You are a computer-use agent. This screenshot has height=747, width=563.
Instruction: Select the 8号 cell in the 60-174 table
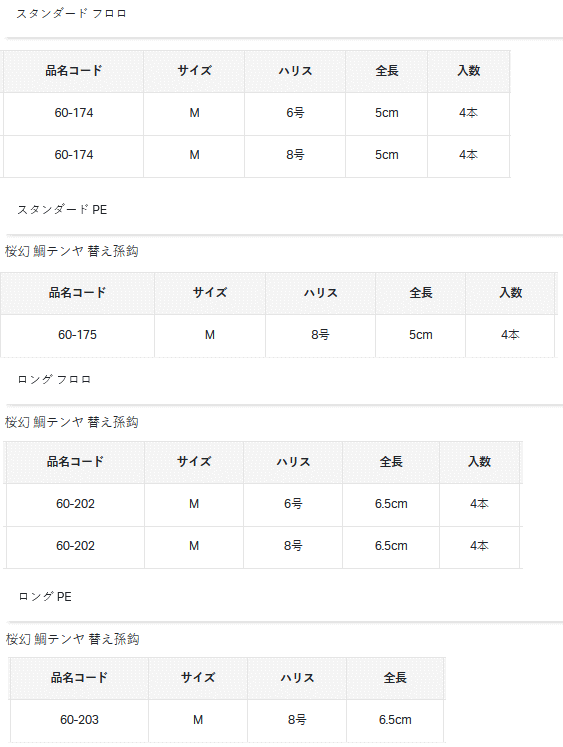[x=295, y=155]
